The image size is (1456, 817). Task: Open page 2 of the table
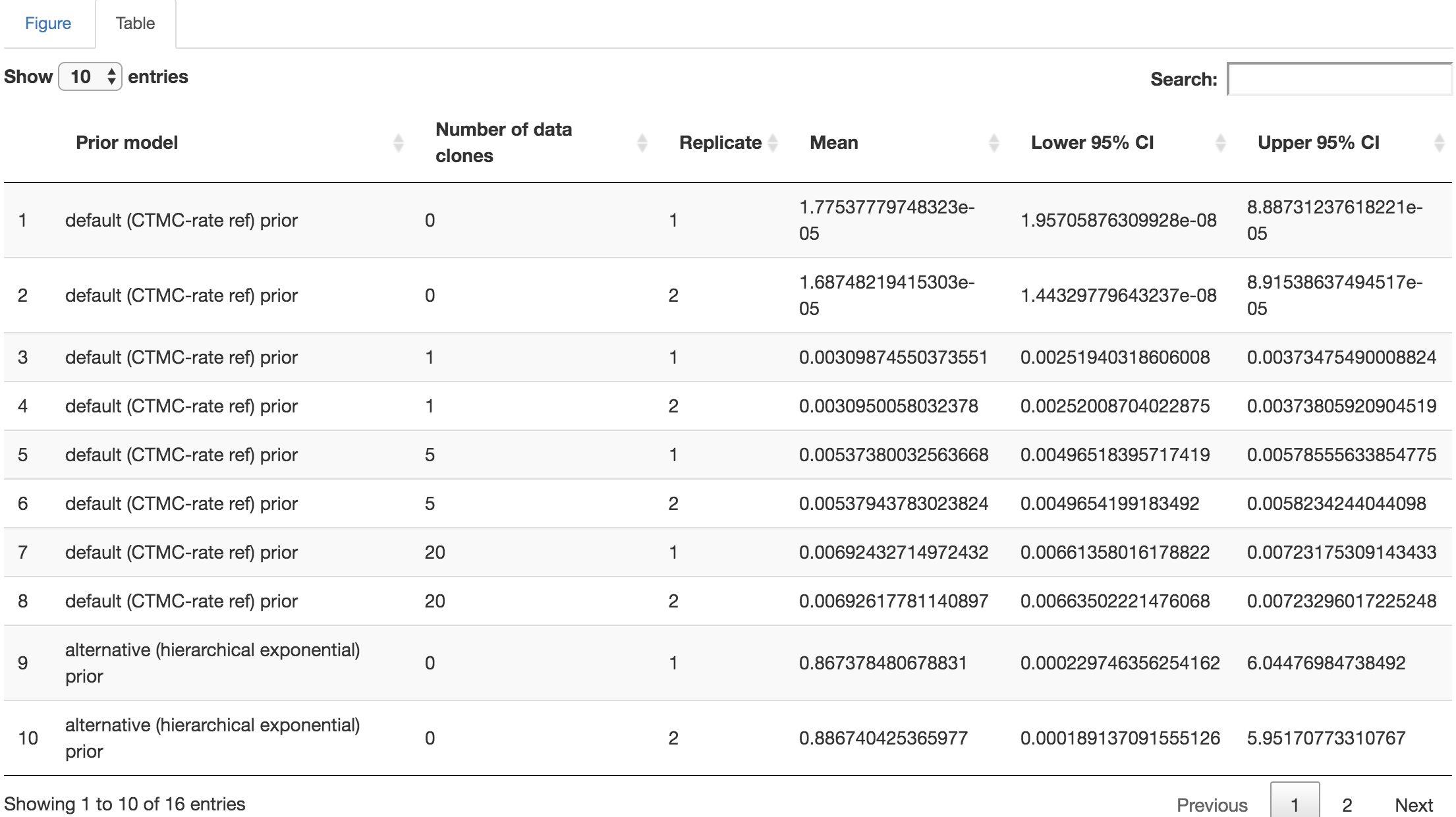[x=1347, y=804]
